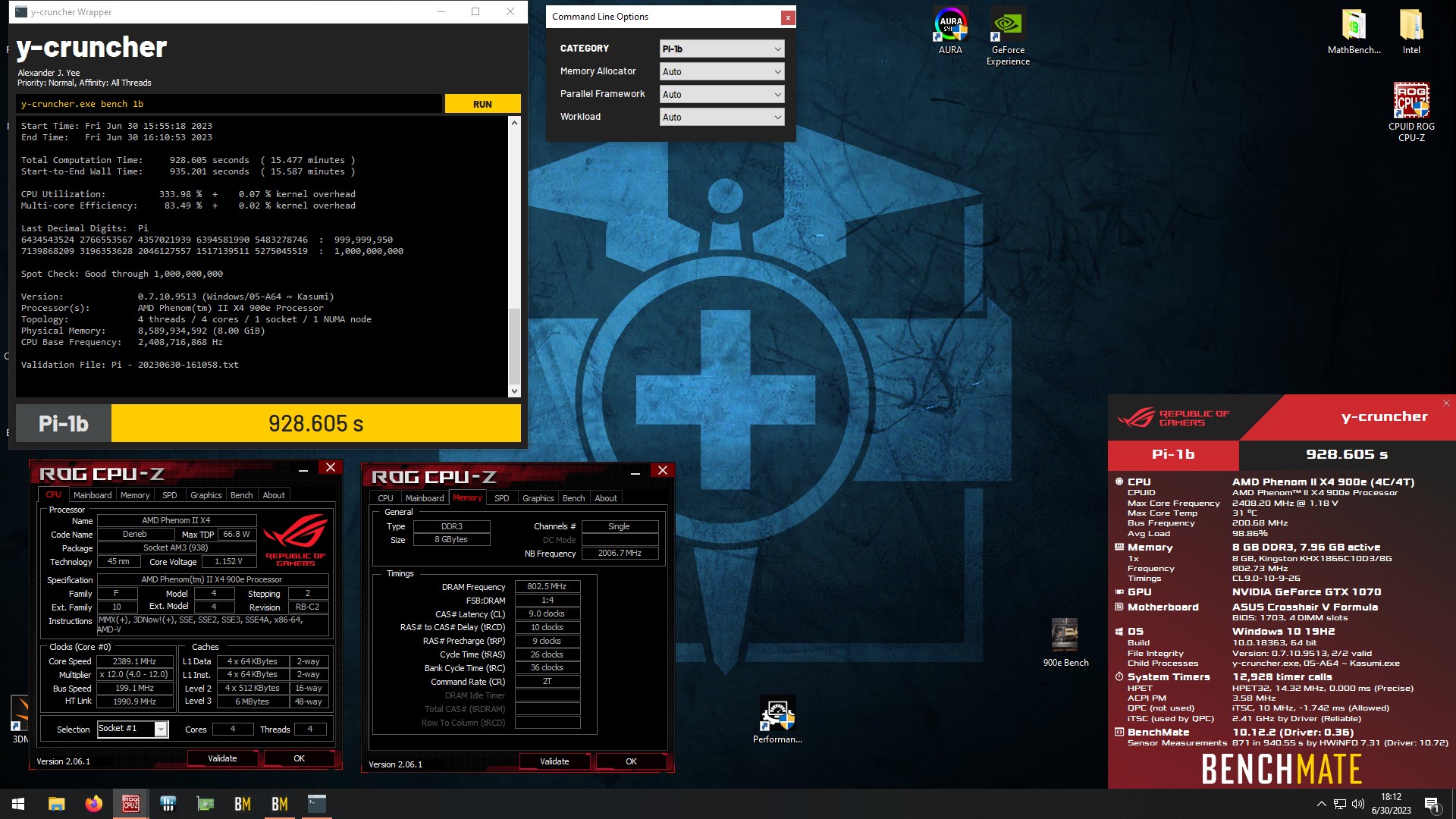This screenshot has height=819, width=1456.
Task: Click NB Frequency 2006.7 MHz value
Action: click(620, 554)
